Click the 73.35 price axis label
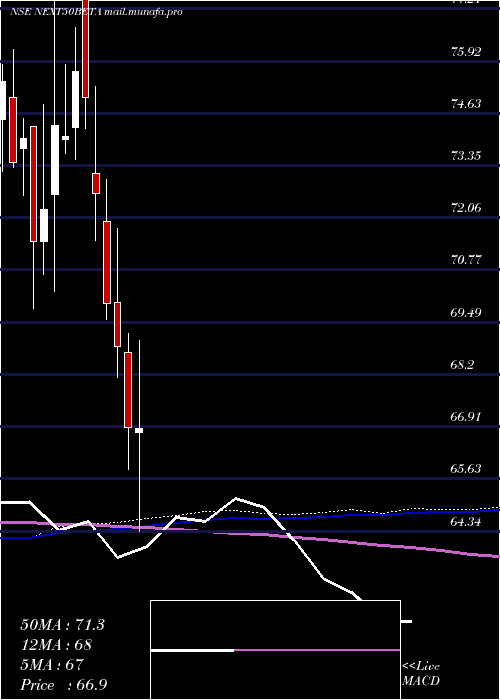This screenshot has height=700, width=500. pyautogui.click(x=466, y=156)
